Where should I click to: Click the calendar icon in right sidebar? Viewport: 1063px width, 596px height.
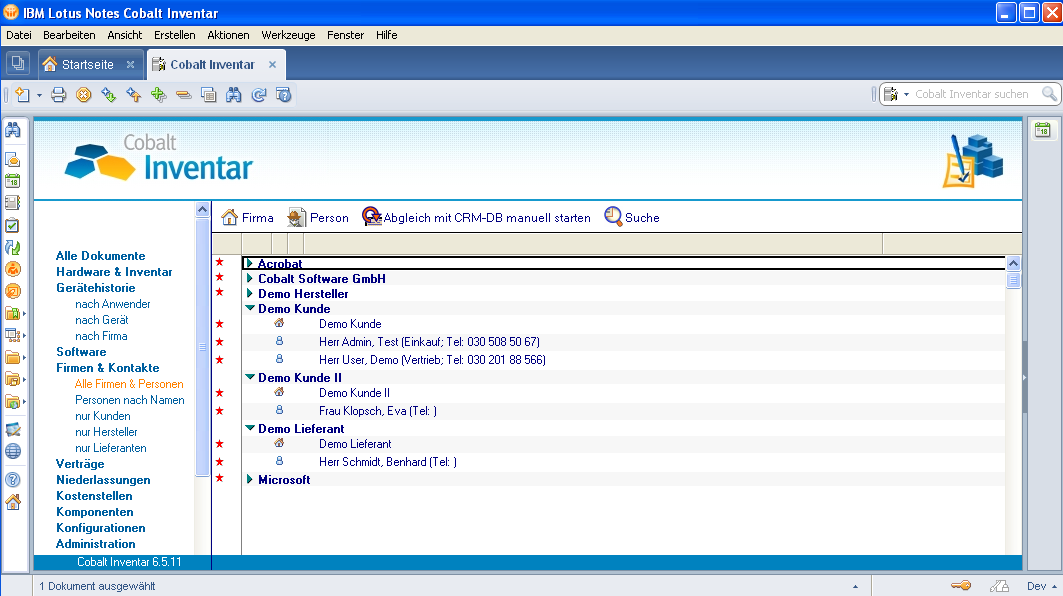(x=1043, y=130)
